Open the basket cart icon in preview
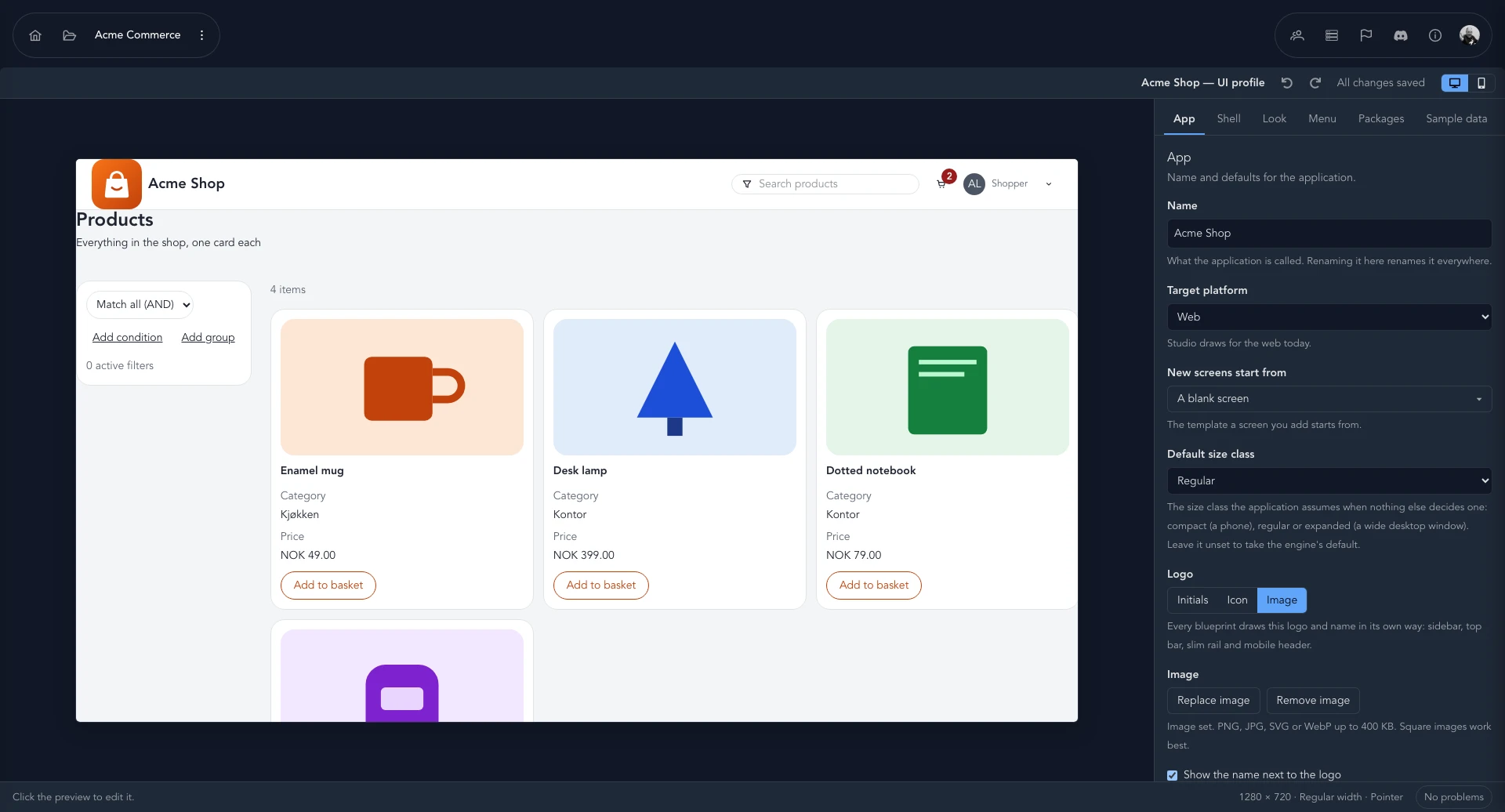The image size is (1505, 812). (941, 184)
